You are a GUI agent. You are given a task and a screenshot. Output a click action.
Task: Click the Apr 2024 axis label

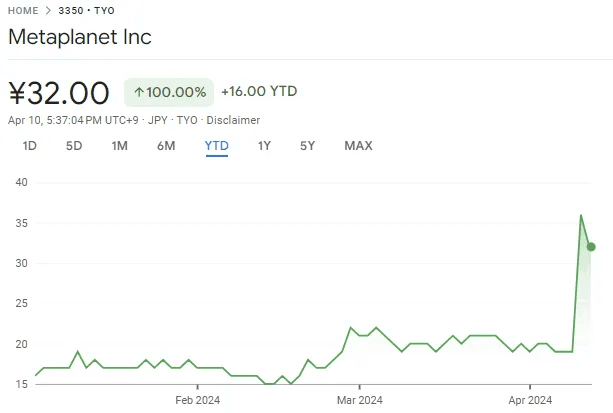(528, 401)
